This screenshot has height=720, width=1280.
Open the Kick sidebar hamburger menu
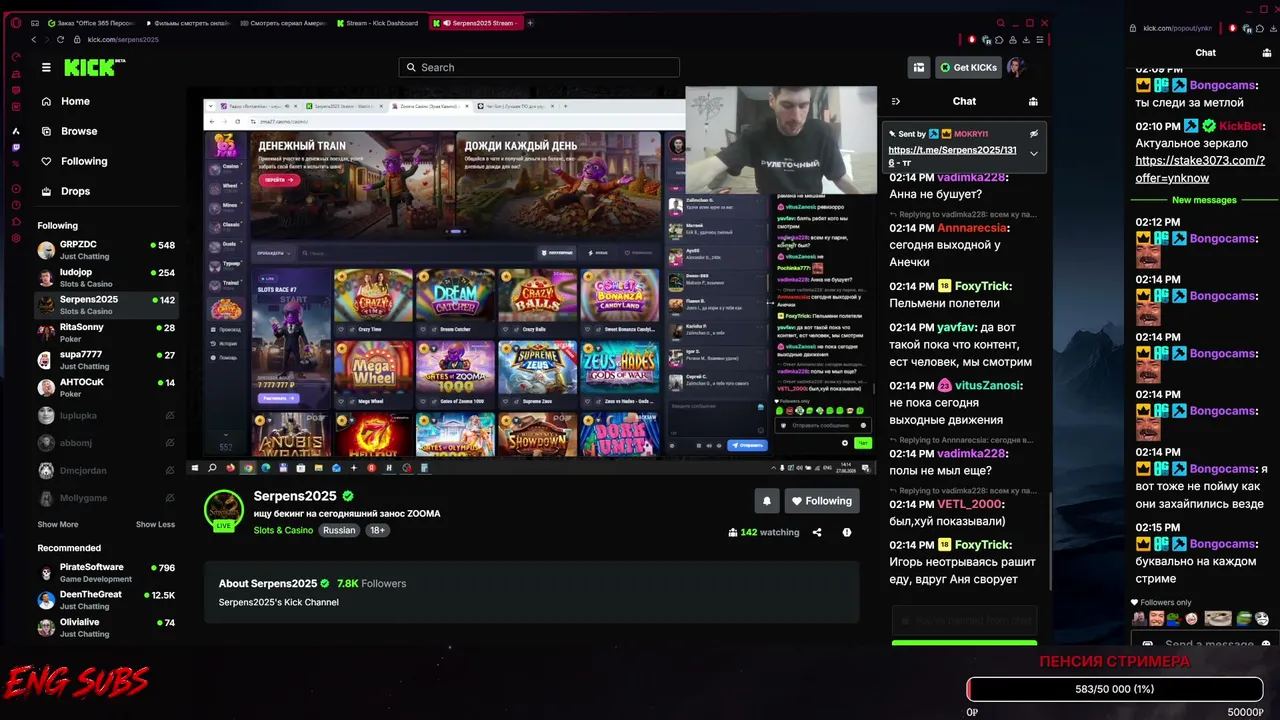[46, 67]
